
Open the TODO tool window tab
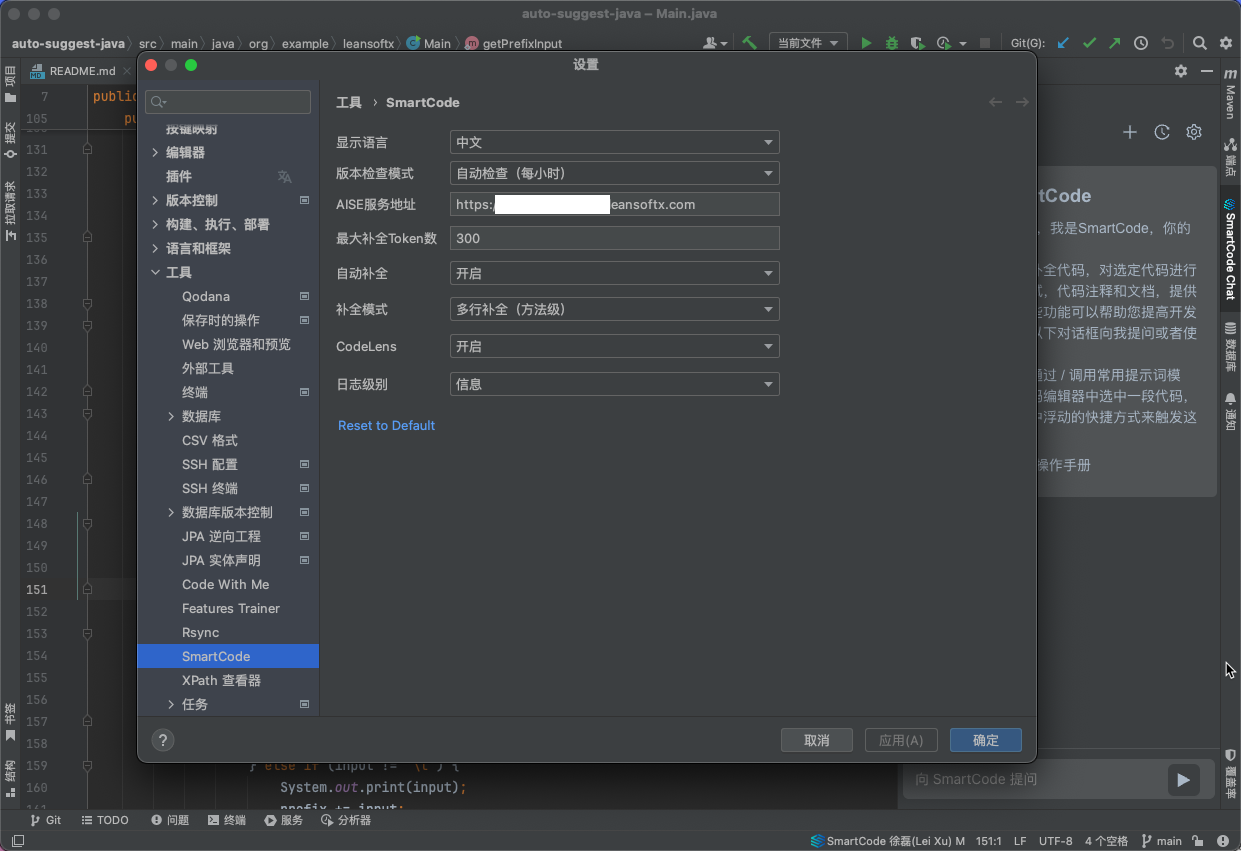104,820
